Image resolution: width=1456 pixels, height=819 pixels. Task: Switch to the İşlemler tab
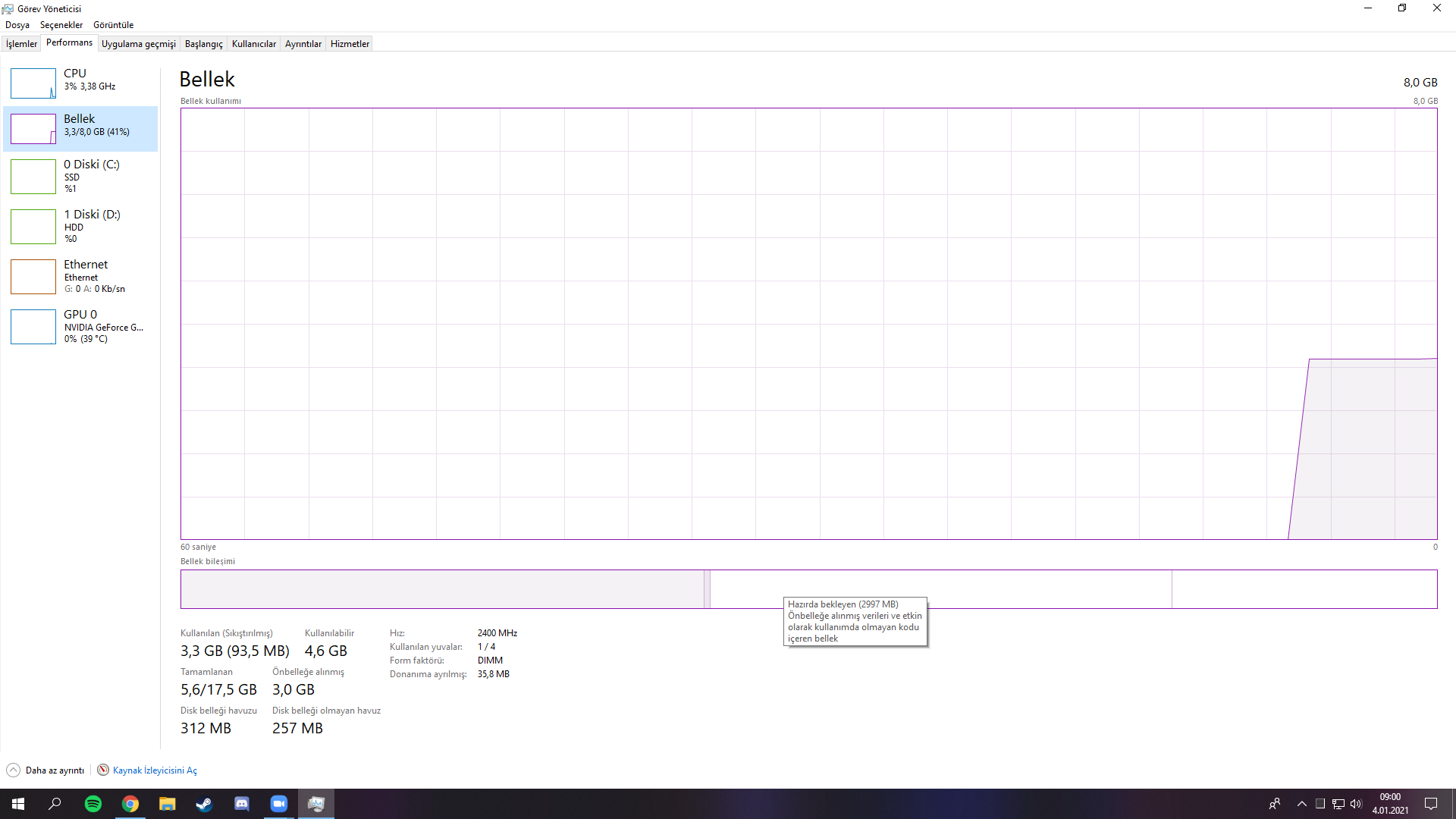(x=21, y=44)
